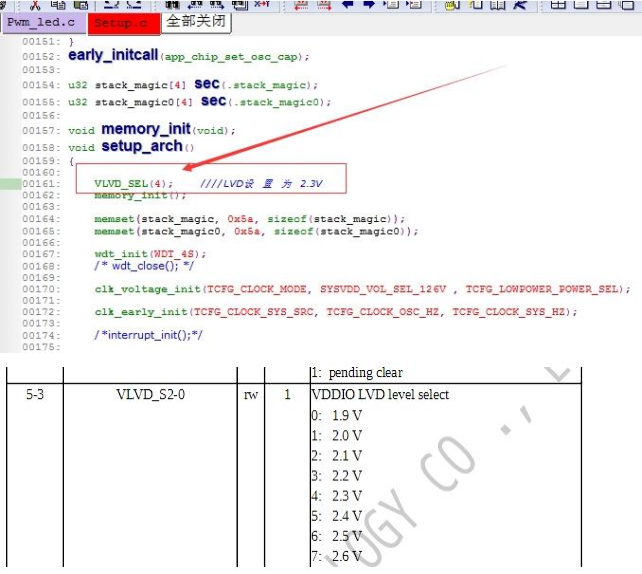Click the LVD 2.3V comment text
This screenshot has height=574, width=642.
(x=261, y=183)
